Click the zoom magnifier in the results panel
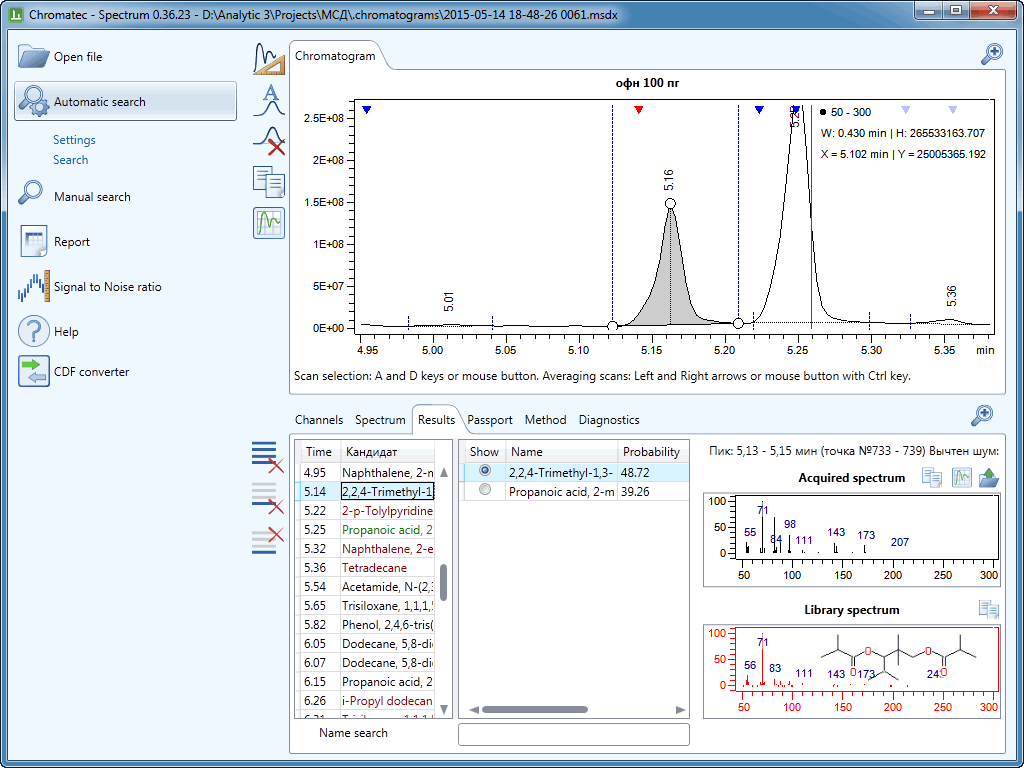 (983, 415)
